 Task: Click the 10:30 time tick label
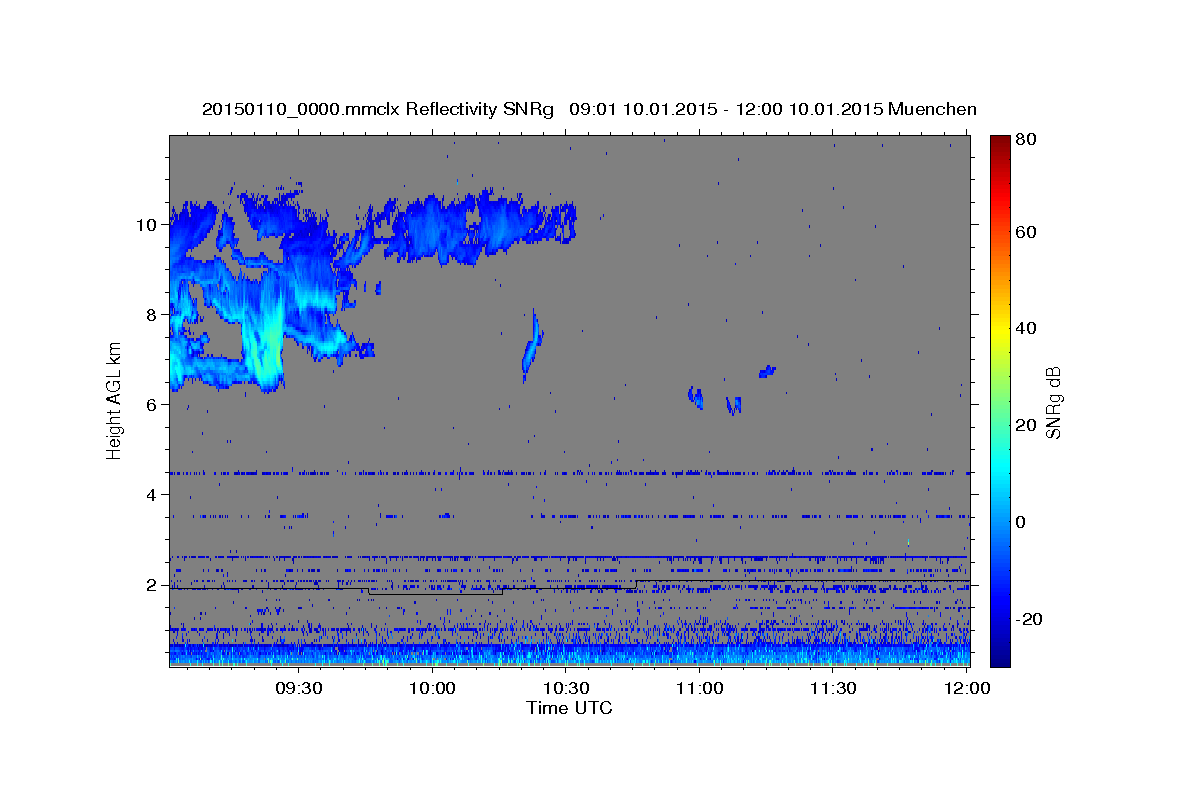click(565, 688)
